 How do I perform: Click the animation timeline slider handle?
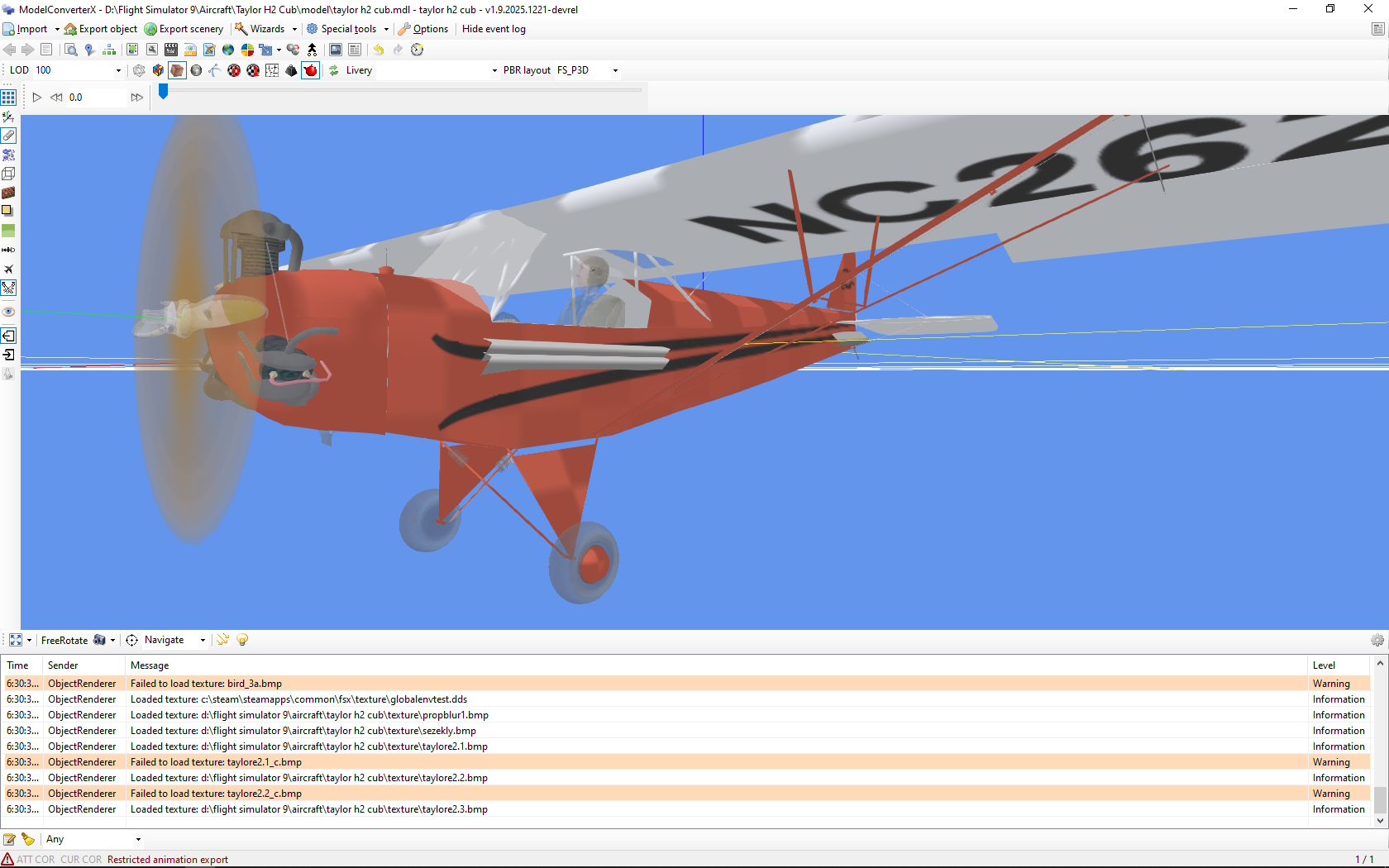[164, 91]
